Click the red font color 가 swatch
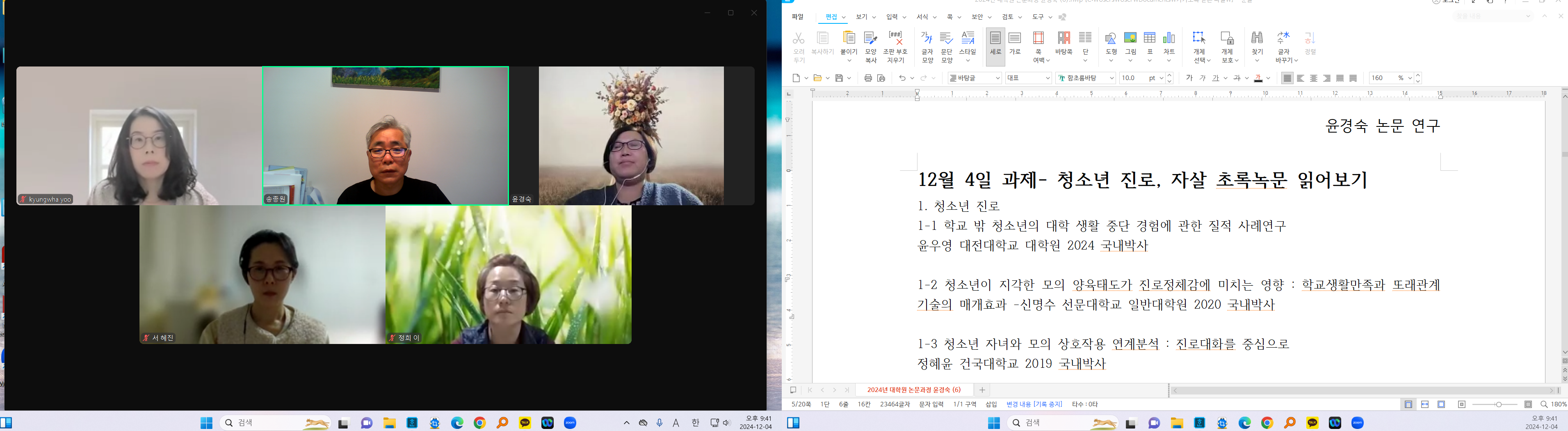The image size is (1568, 431). tap(1258, 78)
